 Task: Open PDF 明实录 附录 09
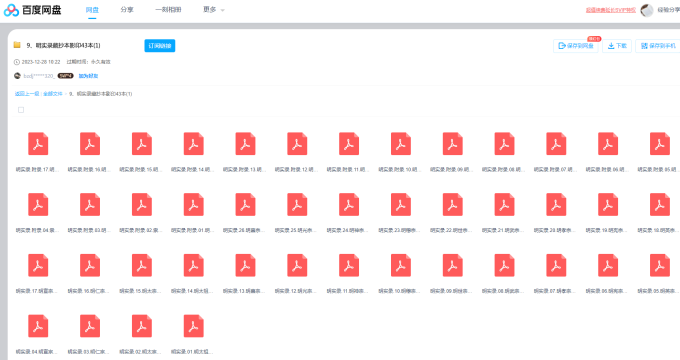click(x=453, y=144)
